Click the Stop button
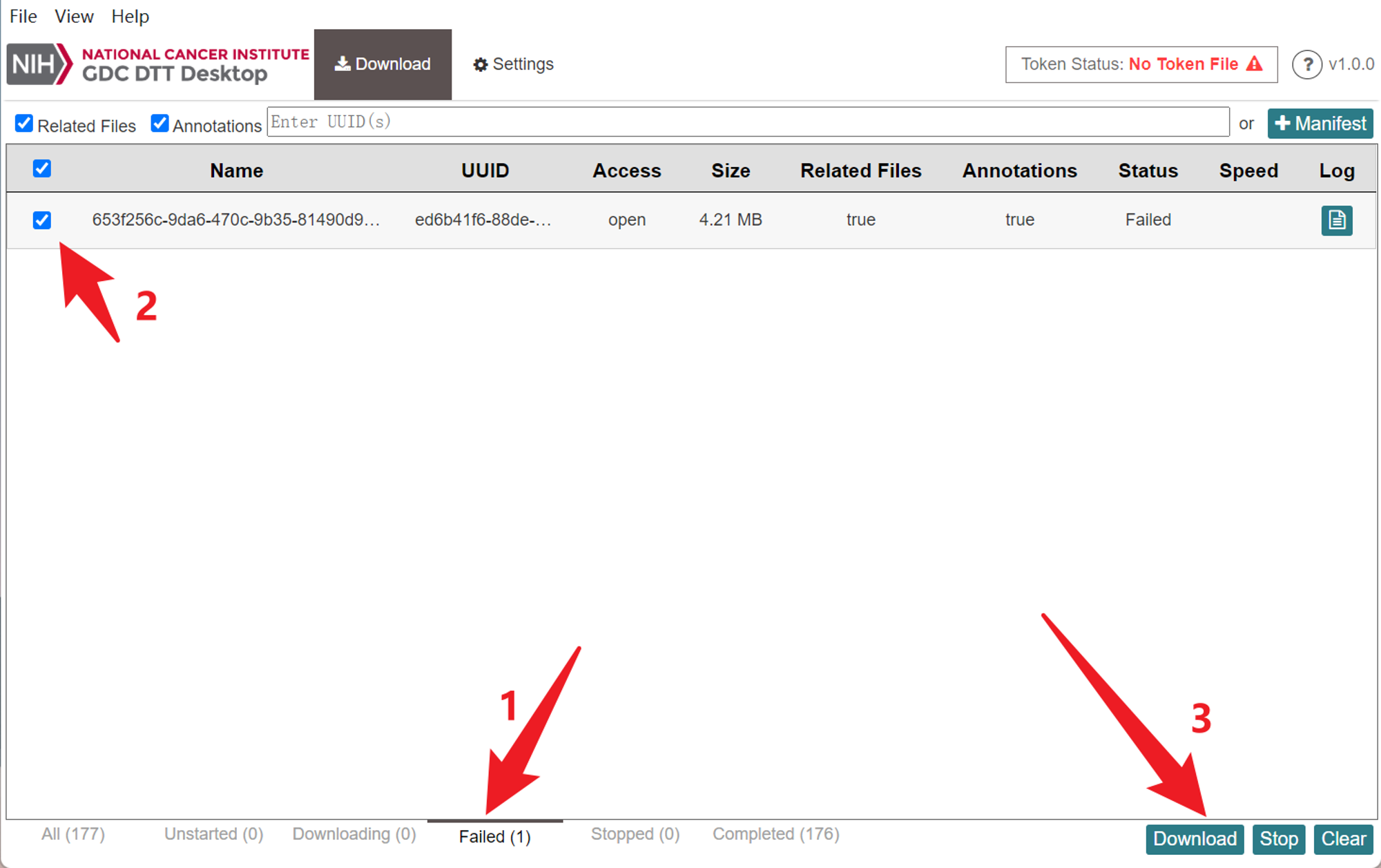The height and width of the screenshot is (868, 1381). (x=1279, y=839)
